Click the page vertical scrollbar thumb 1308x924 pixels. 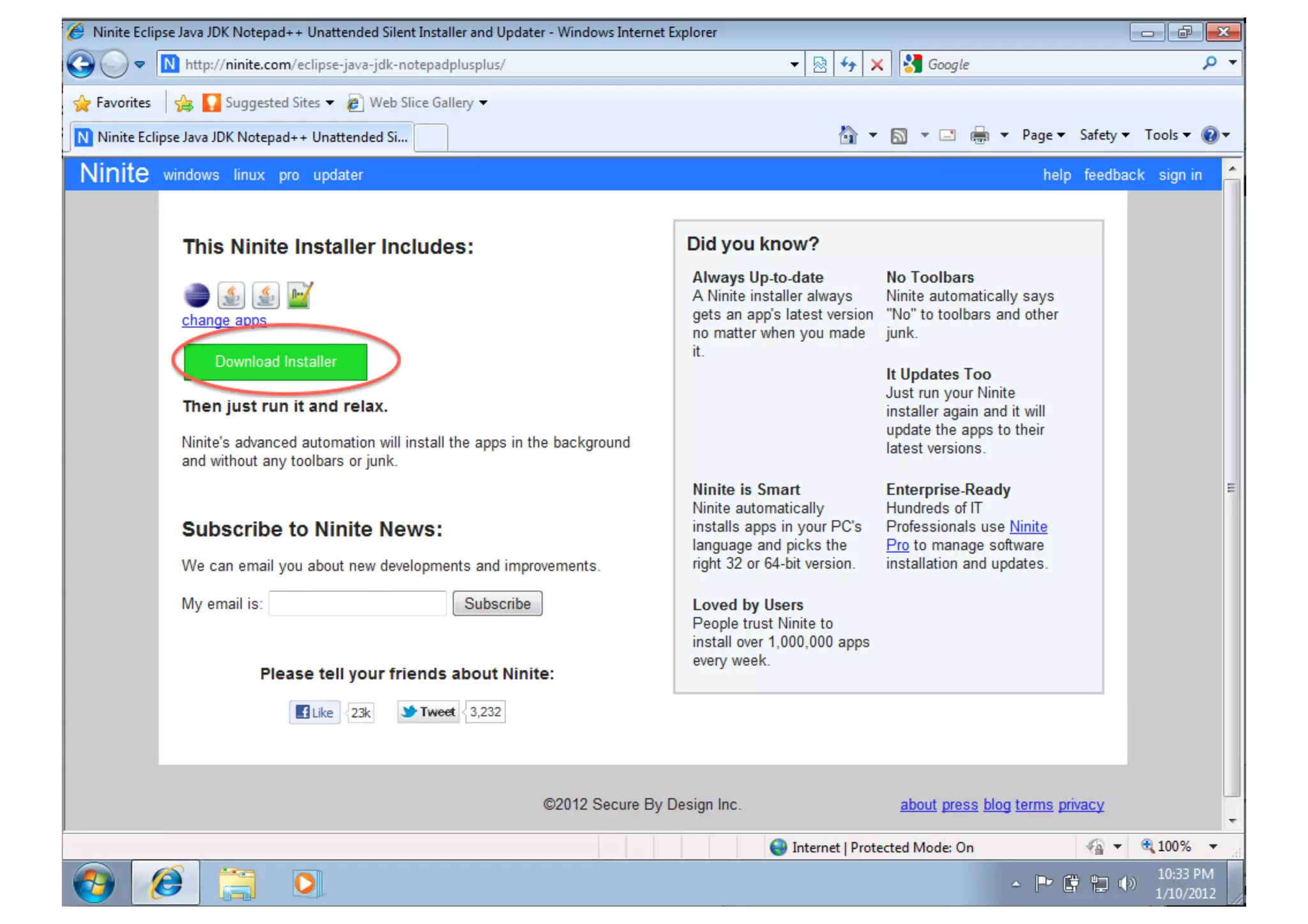pos(1232,488)
